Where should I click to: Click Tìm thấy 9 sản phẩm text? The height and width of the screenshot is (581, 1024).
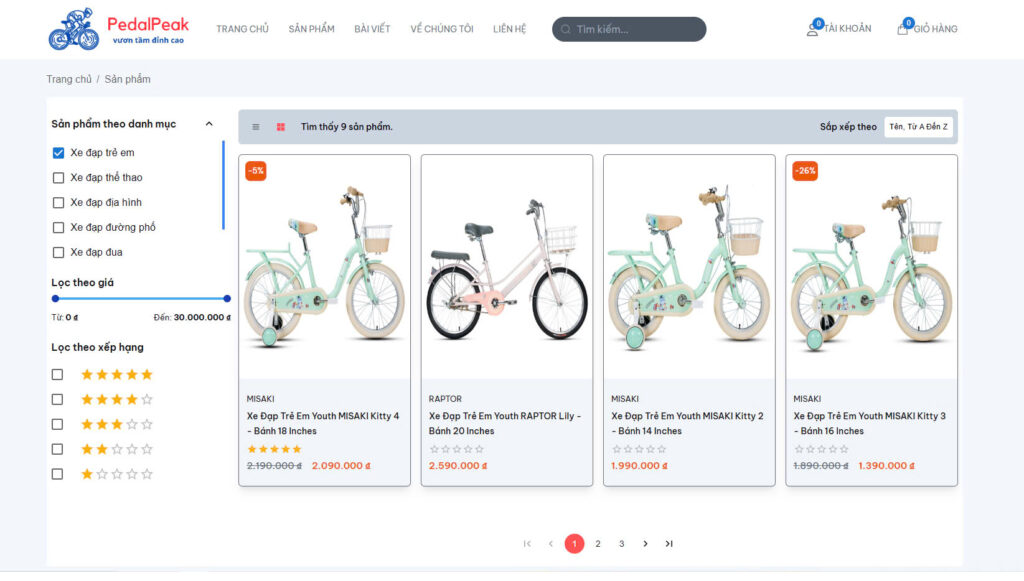[x=346, y=127]
